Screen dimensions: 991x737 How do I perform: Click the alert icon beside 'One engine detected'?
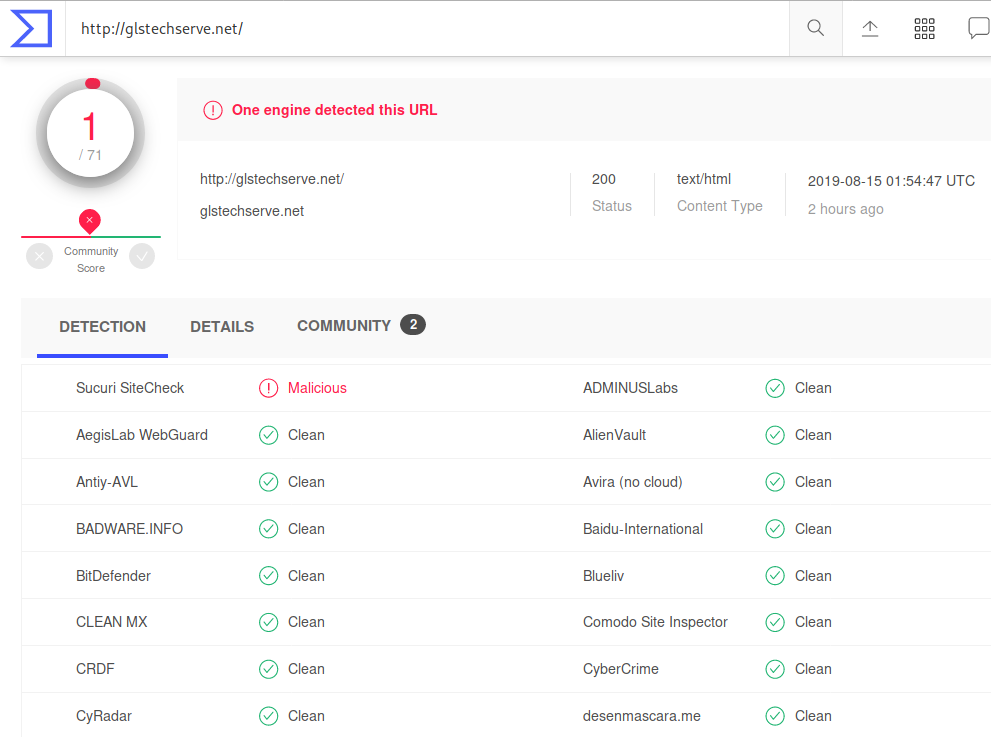point(213,110)
